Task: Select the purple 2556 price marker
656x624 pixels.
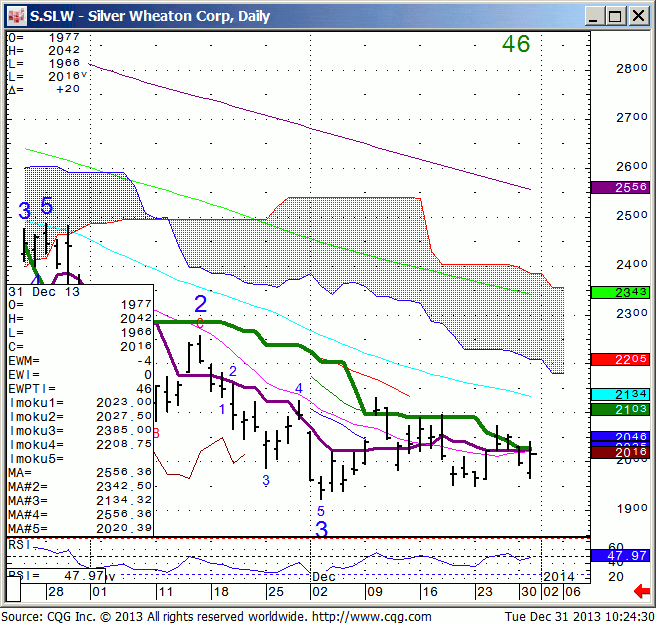Action: 620,188
